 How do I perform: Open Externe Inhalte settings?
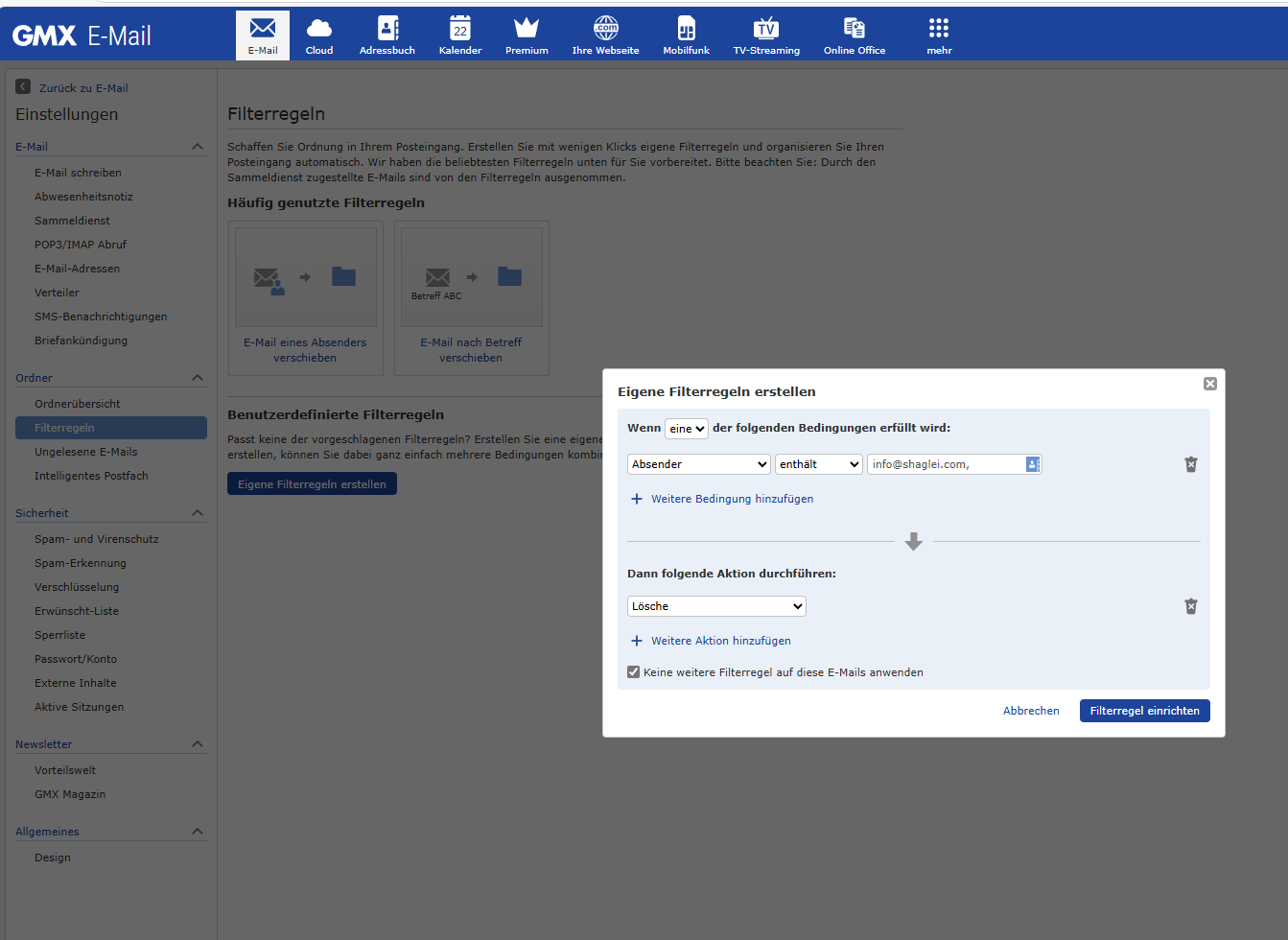point(76,683)
